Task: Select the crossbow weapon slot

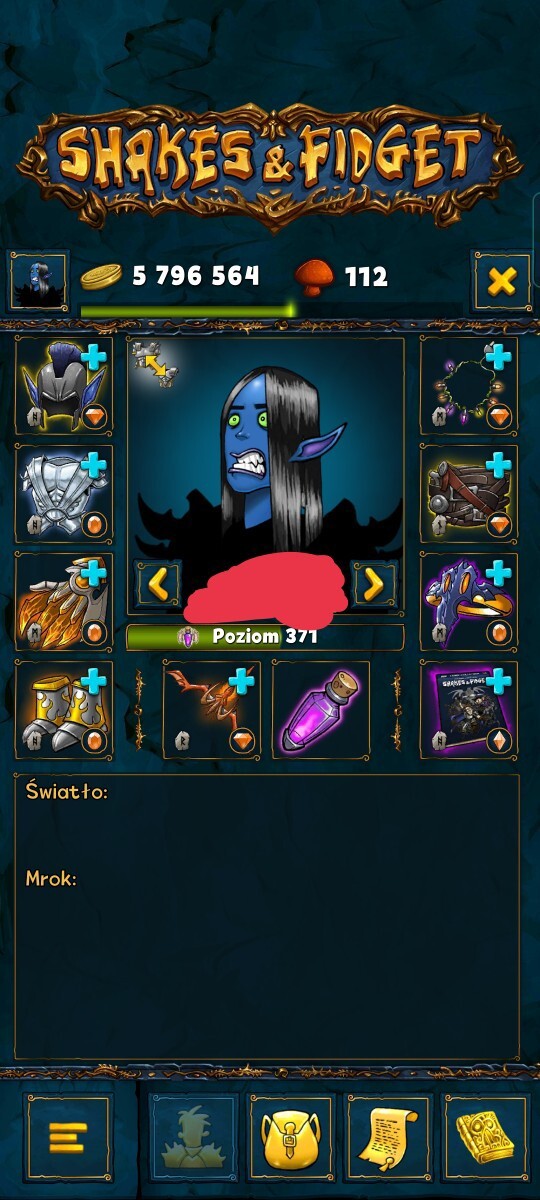Action: click(211, 709)
